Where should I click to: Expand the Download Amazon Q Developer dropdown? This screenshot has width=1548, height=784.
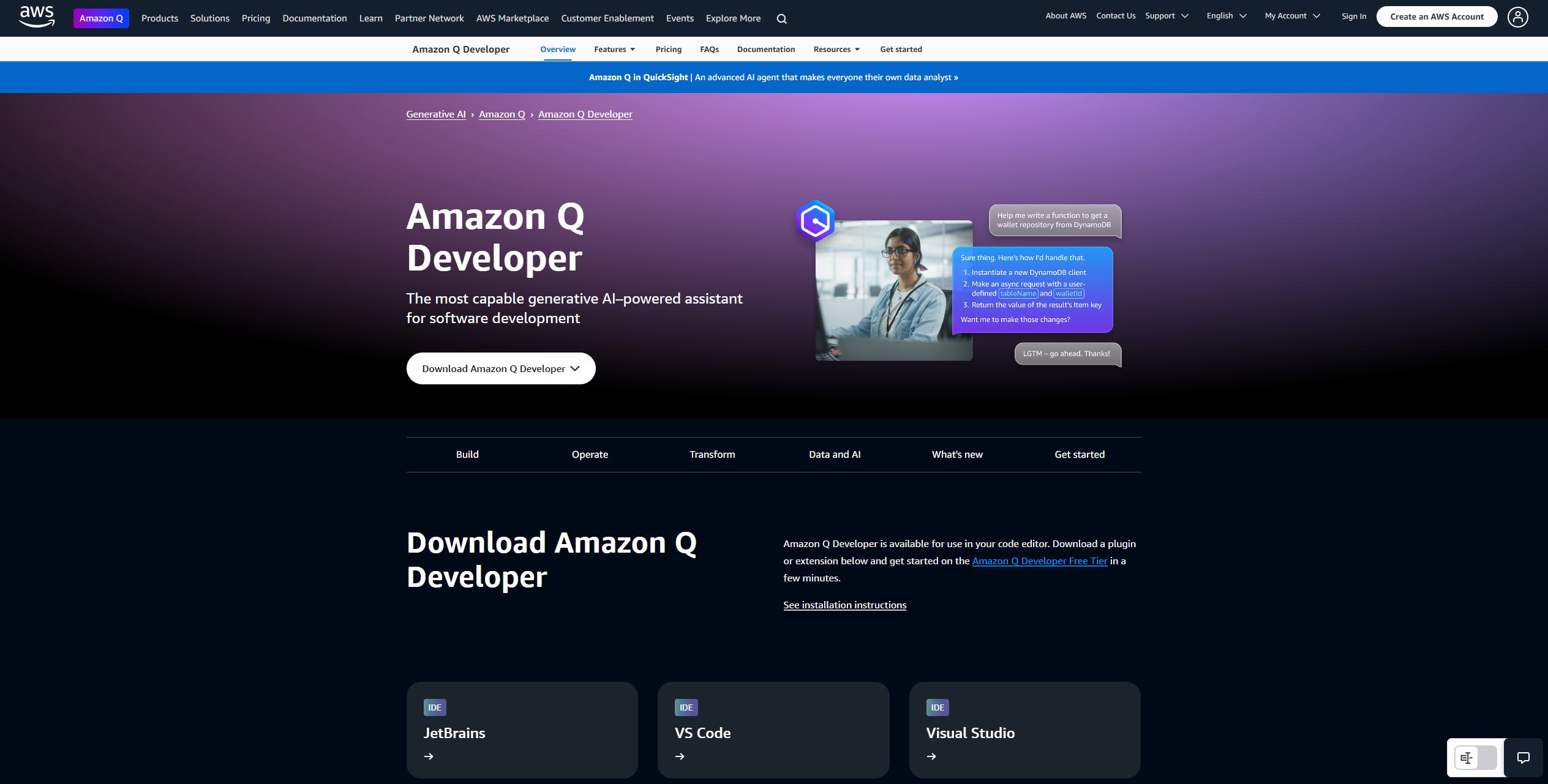(x=500, y=368)
